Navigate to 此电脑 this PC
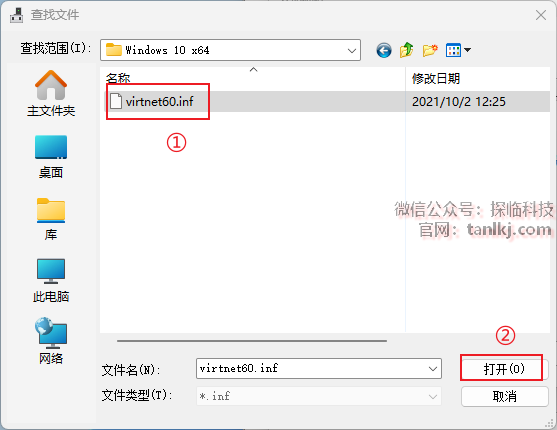557x430 pixels. 51,281
